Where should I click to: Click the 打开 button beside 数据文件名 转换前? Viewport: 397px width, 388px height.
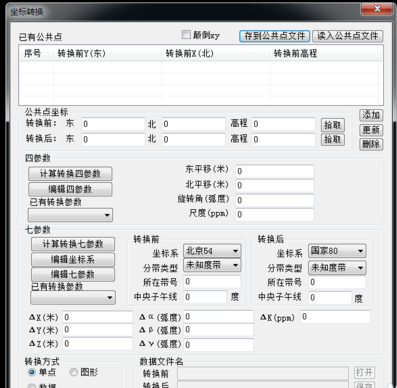pos(364,373)
